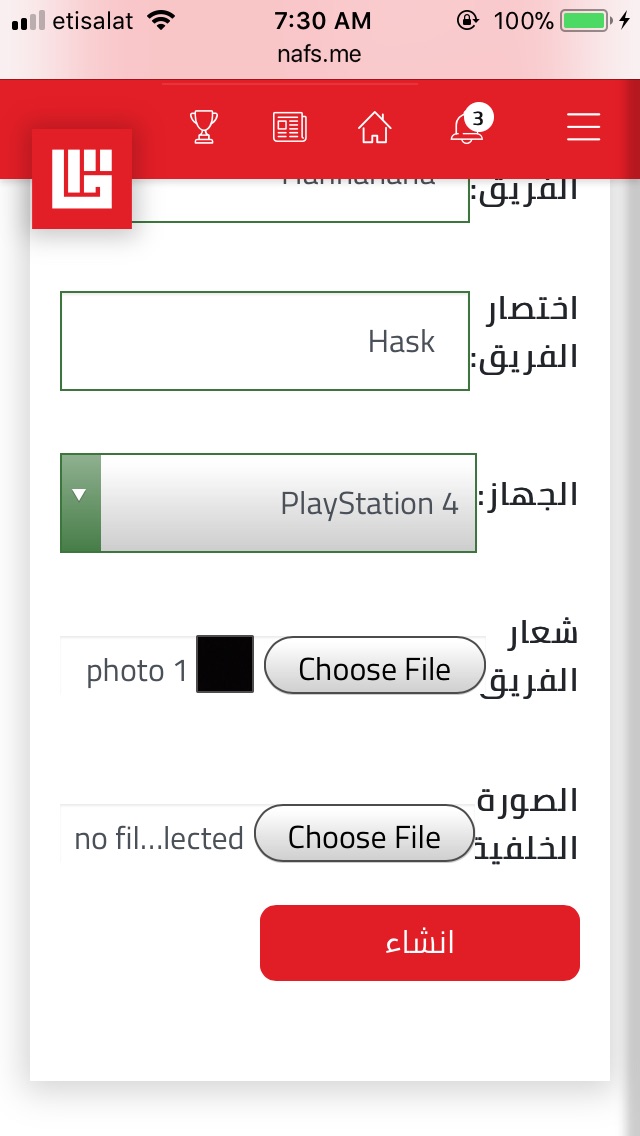640x1136 pixels.
Task: Expand the PlayStation 4 device dropdown
Action: pyautogui.click(x=288, y=503)
